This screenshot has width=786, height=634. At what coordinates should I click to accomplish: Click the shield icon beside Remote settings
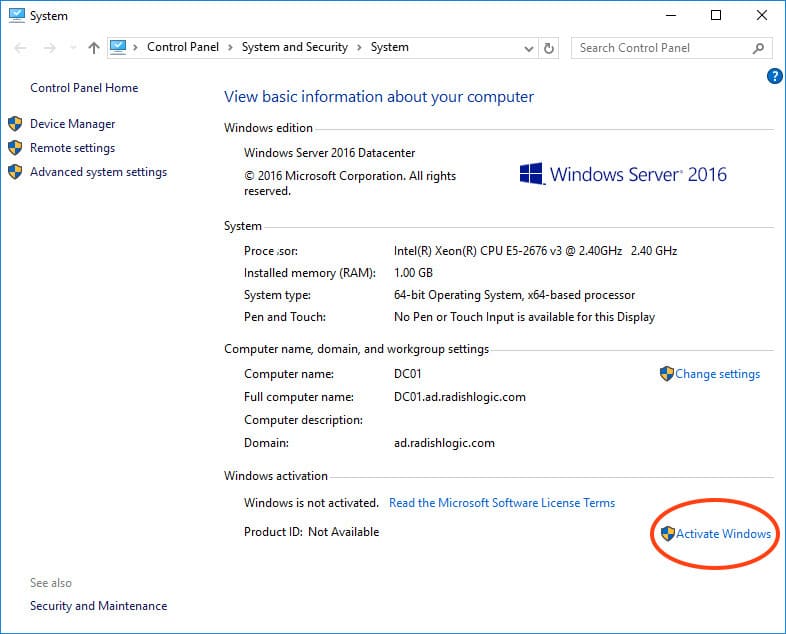tap(15, 148)
